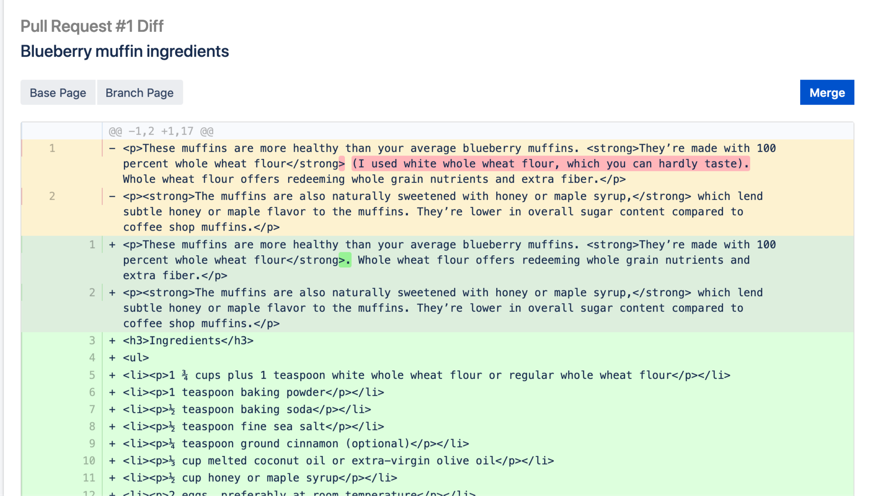This screenshot has width=871, height=496.
Task: Click the Pull Request #1 Diff heading
Action: point(92,26)
